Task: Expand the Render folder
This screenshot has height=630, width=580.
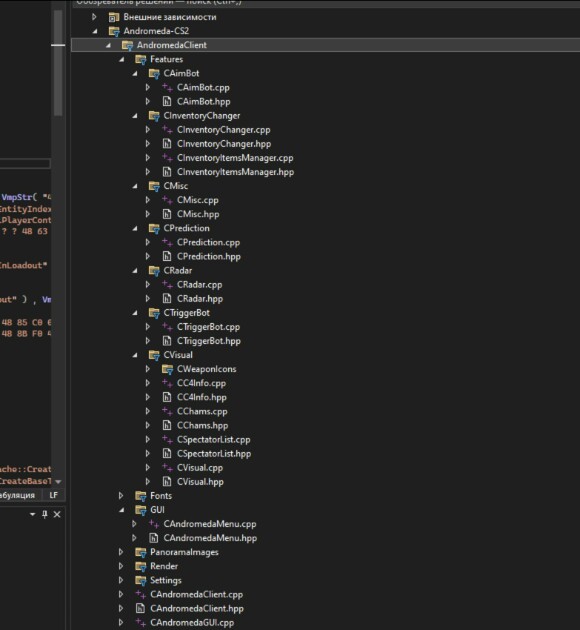Action: [121, 566]
